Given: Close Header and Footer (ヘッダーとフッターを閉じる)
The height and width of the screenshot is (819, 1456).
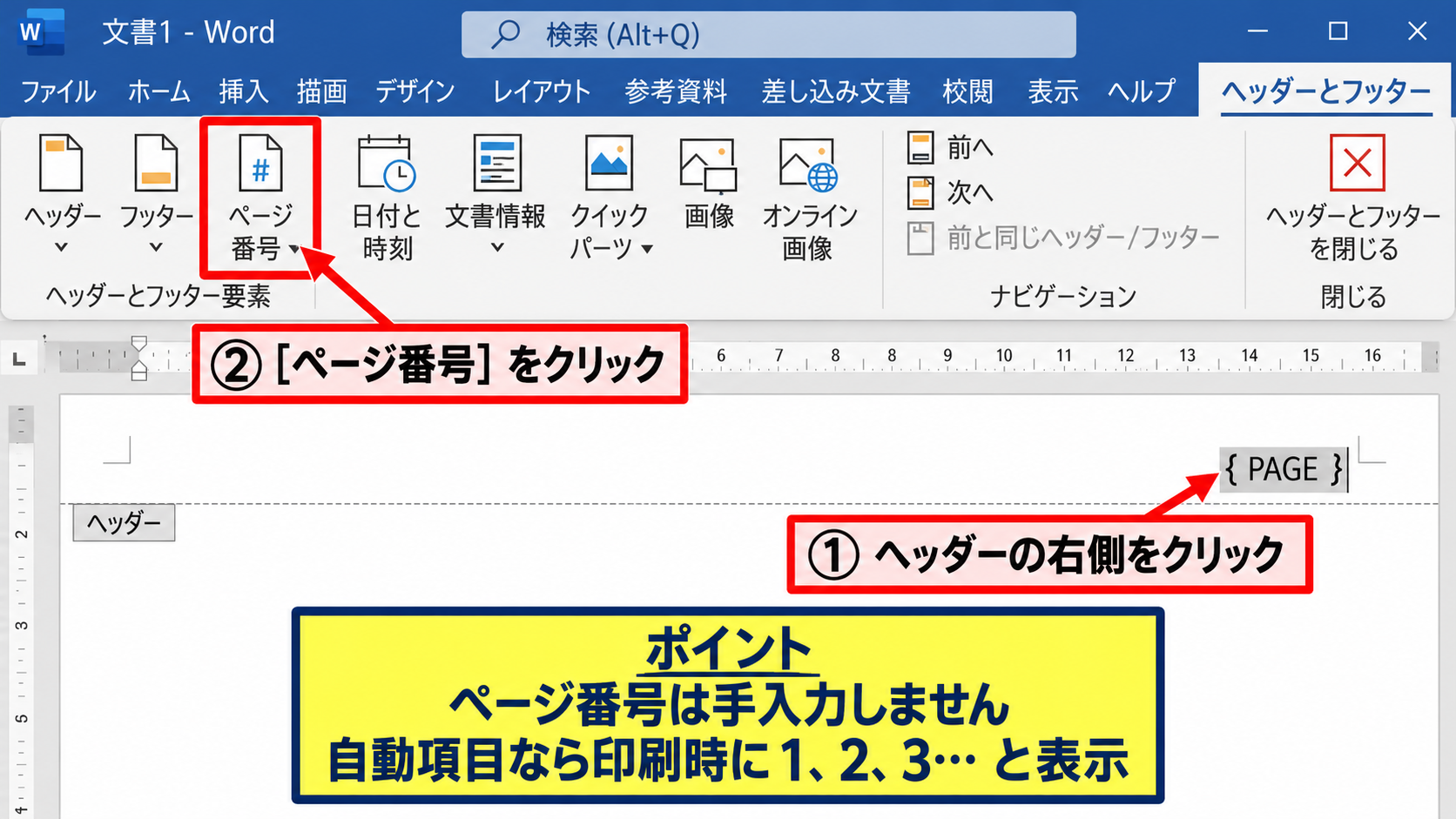Looking at the screenshot, I should point(1354,197).
